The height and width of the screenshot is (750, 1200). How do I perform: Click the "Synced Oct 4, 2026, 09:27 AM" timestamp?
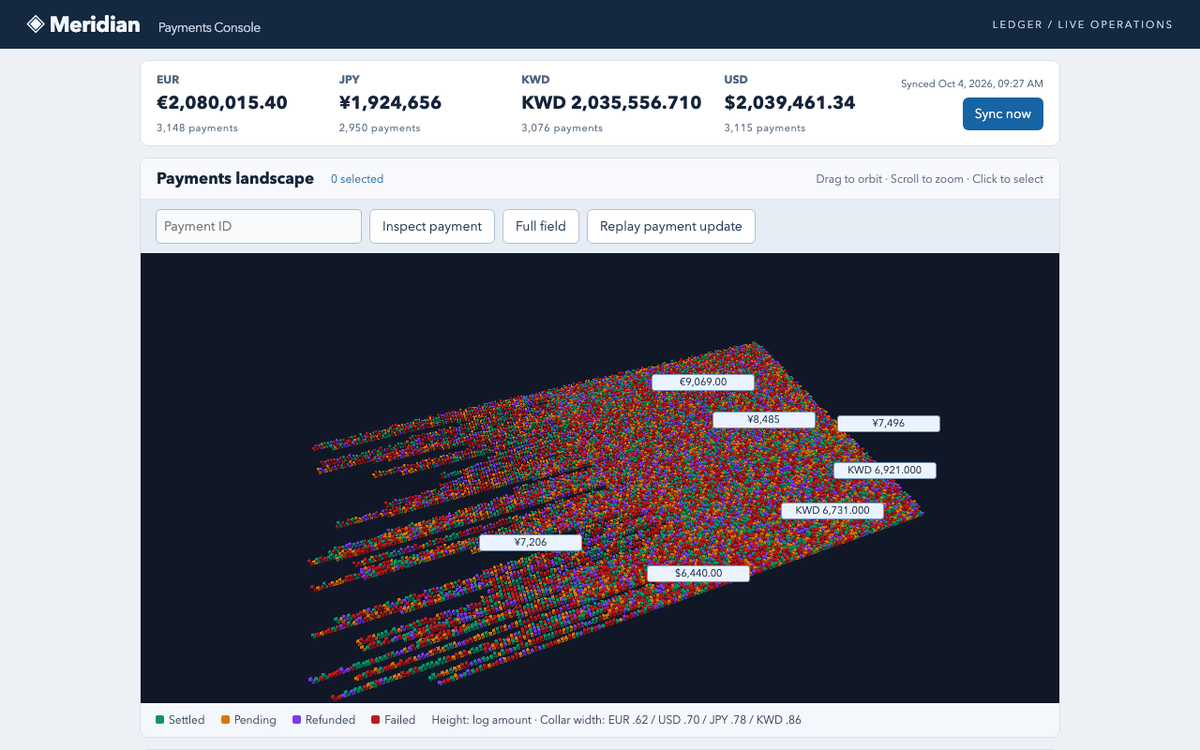972,84
